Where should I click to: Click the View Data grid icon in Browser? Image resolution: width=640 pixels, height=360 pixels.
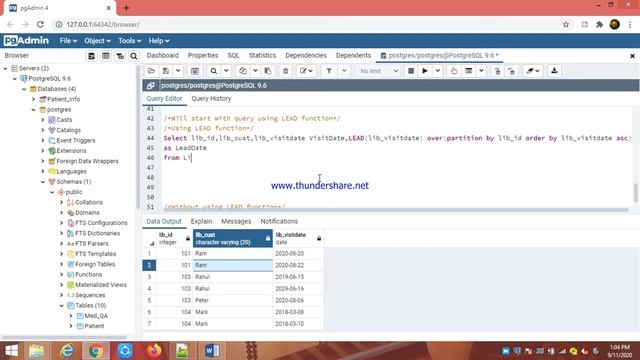click(x=106, y=56)
